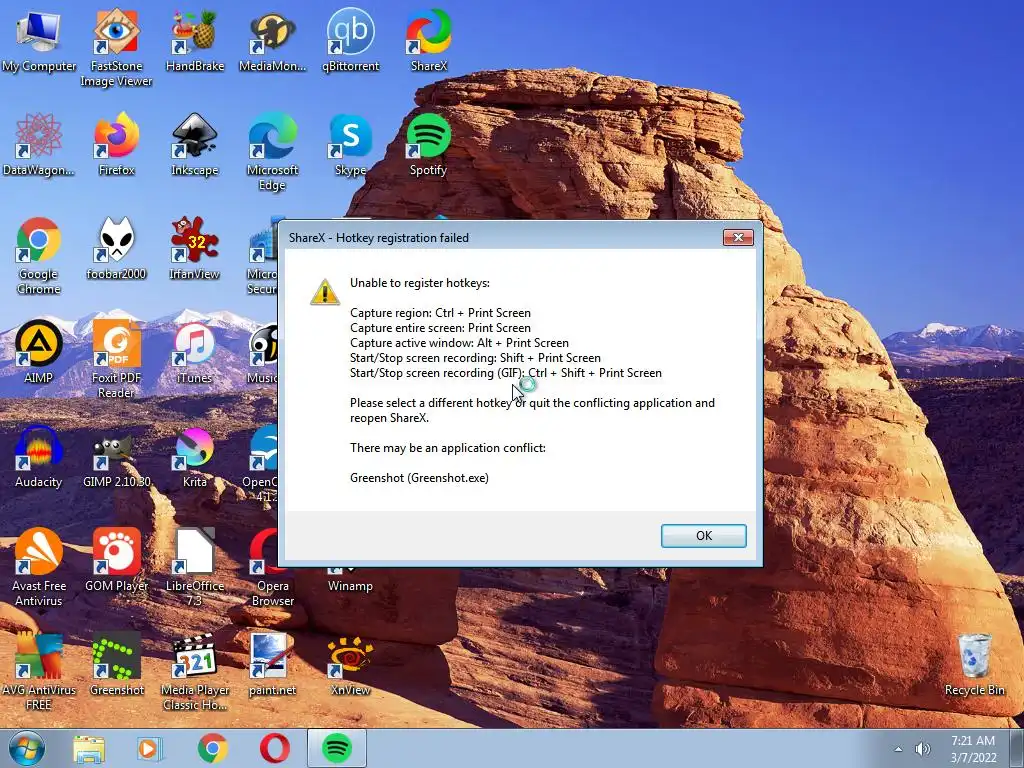Select the Spotify desktop shortcut

click(428, 146)
